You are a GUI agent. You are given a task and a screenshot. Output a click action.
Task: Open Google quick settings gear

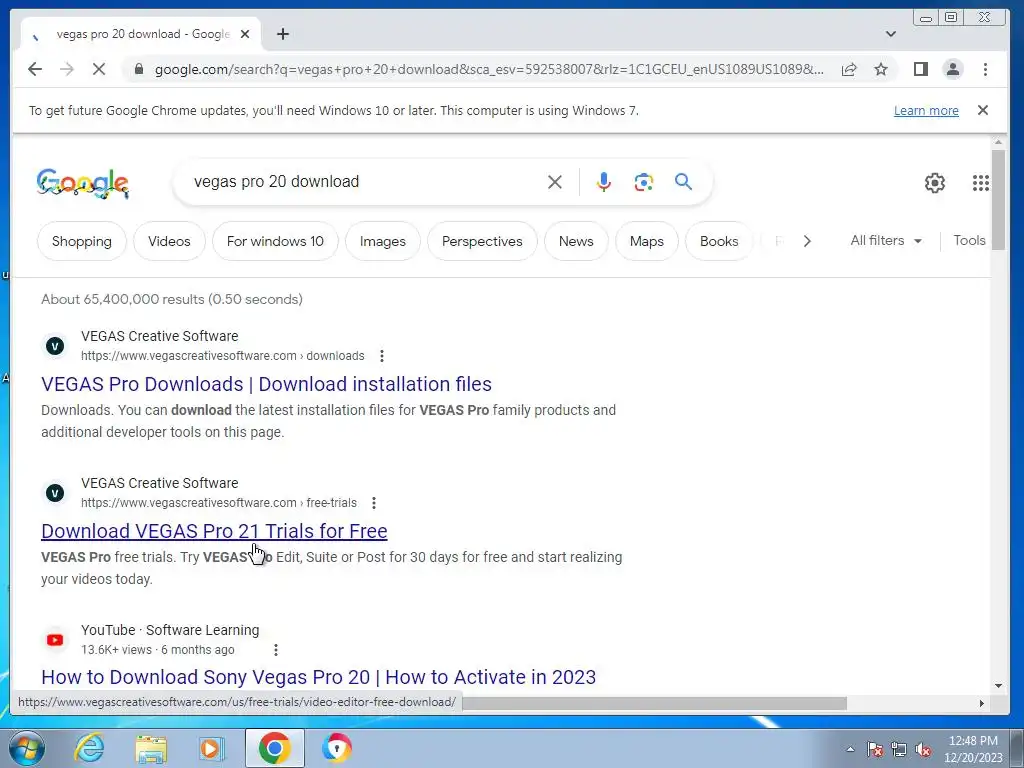click(935, 183)
